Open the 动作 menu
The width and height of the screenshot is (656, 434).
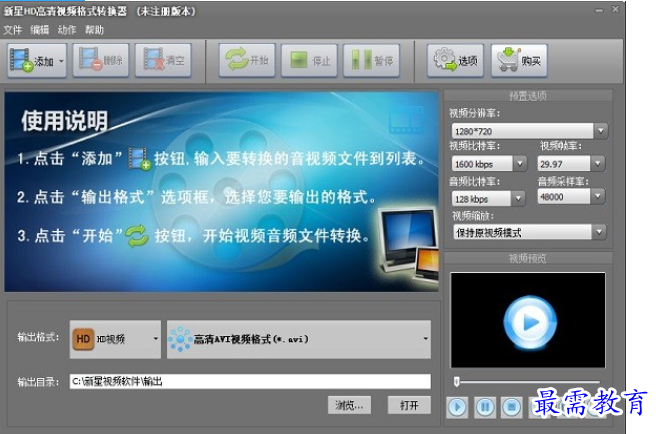[x=67, y=30]
